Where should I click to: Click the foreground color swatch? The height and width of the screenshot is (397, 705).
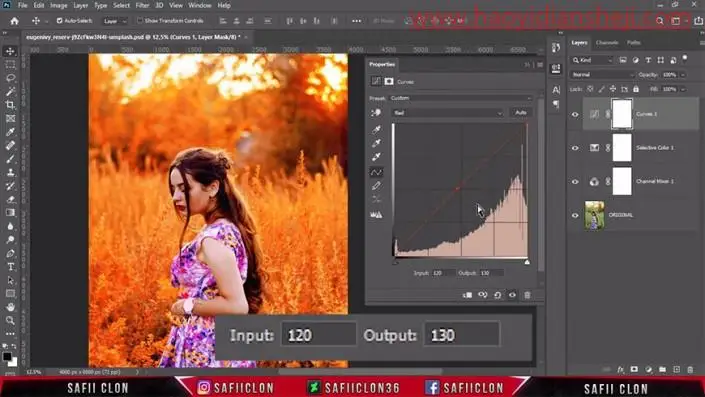coord(7,357)
